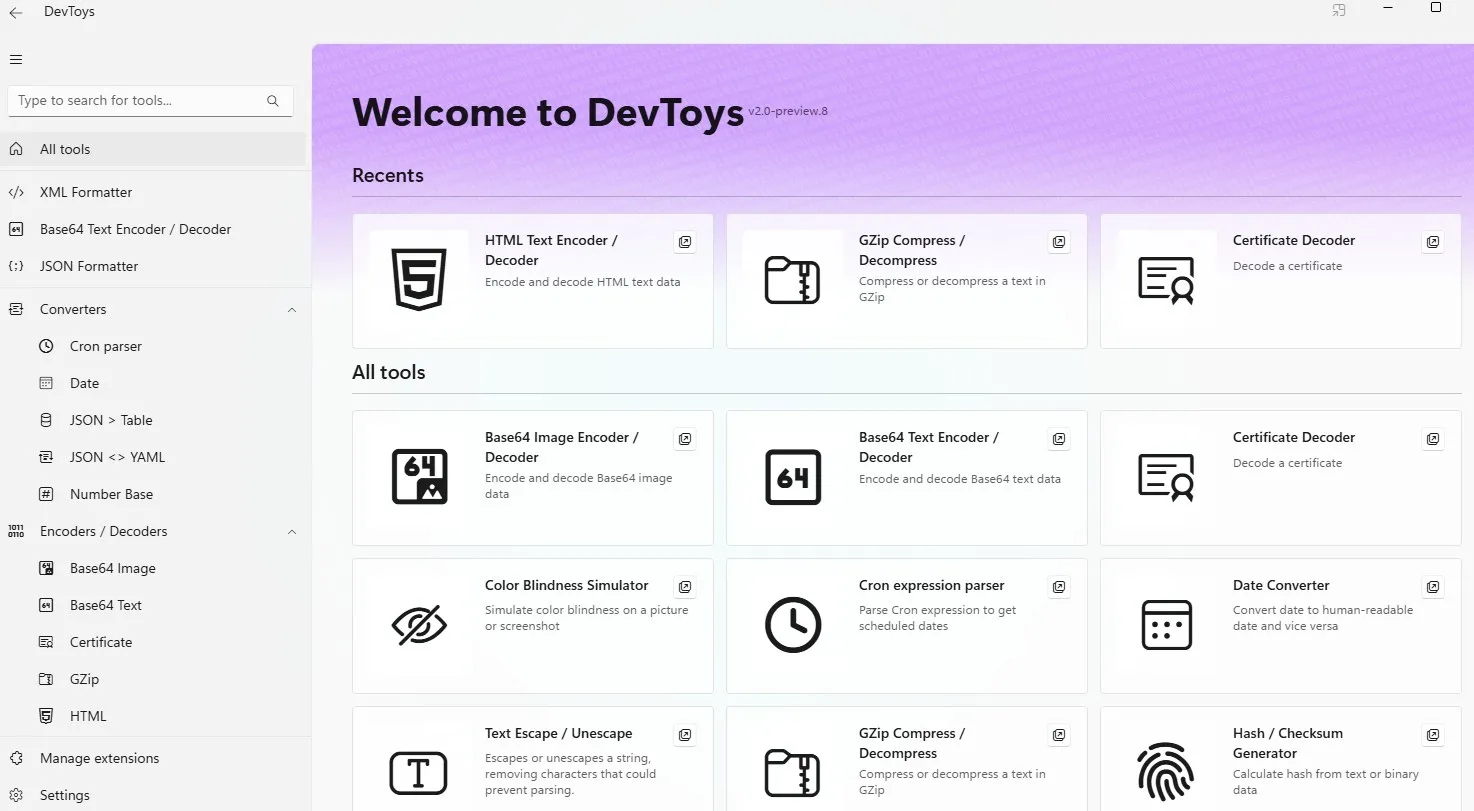
Task: Click the GZip folder icon in All tools
Action: [792, 774]
